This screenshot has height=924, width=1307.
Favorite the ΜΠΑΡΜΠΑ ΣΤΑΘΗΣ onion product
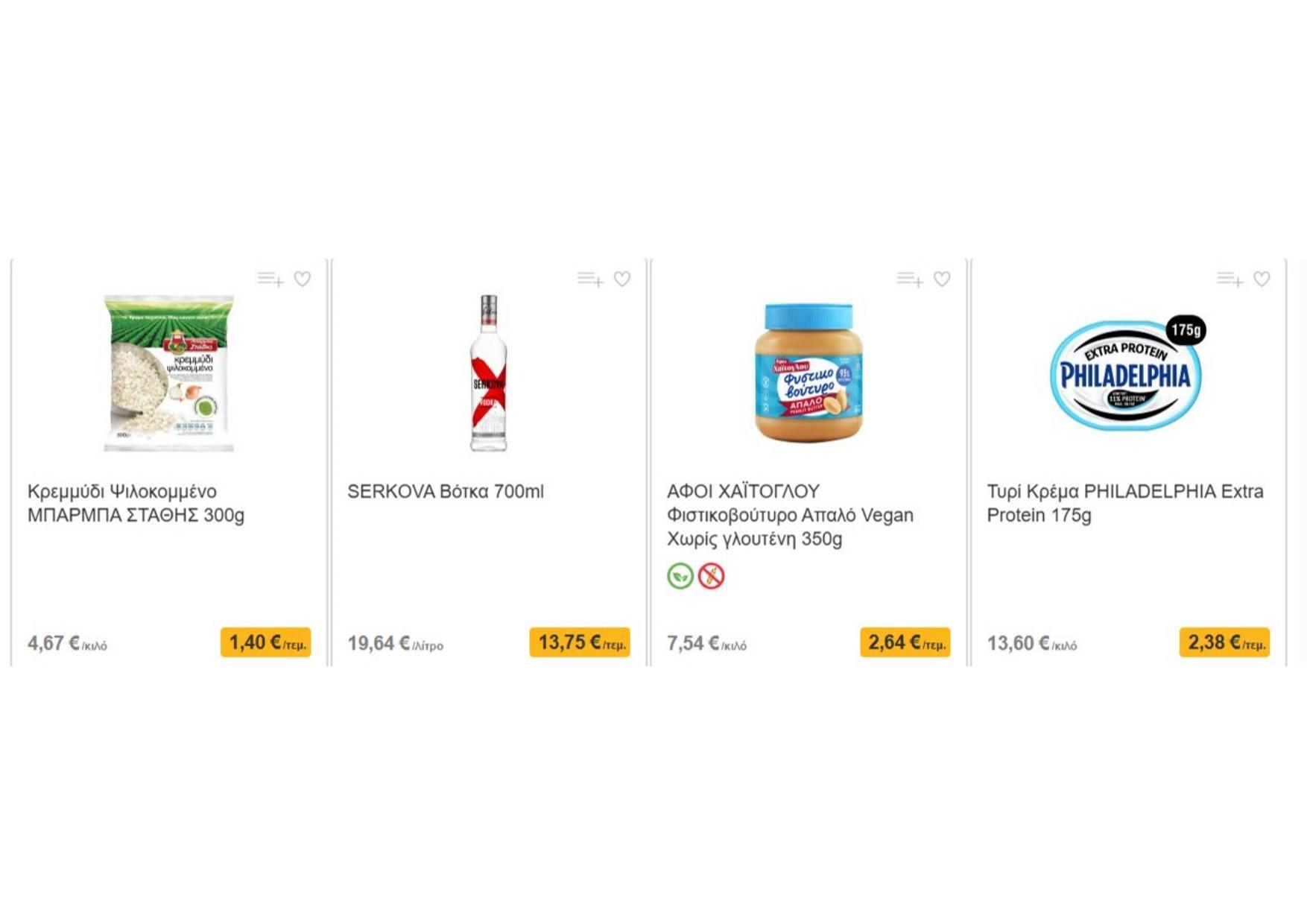pyautogui.click(x=302, y=279)
